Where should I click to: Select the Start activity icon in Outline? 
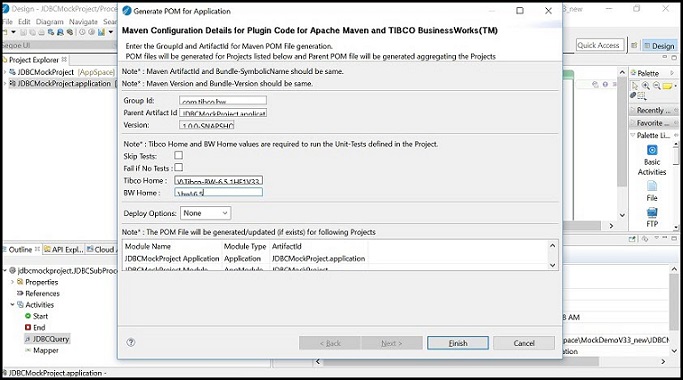tap(28, 316)
